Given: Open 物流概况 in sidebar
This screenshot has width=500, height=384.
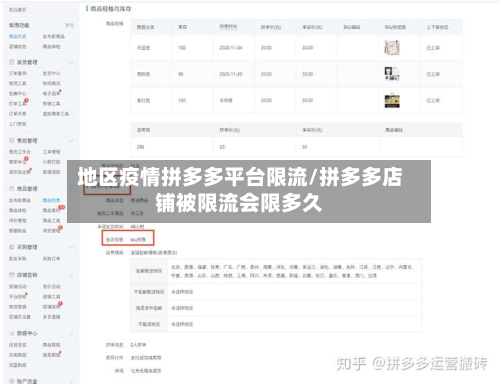Looking at the screenshot, I should [x=51, y=83].
